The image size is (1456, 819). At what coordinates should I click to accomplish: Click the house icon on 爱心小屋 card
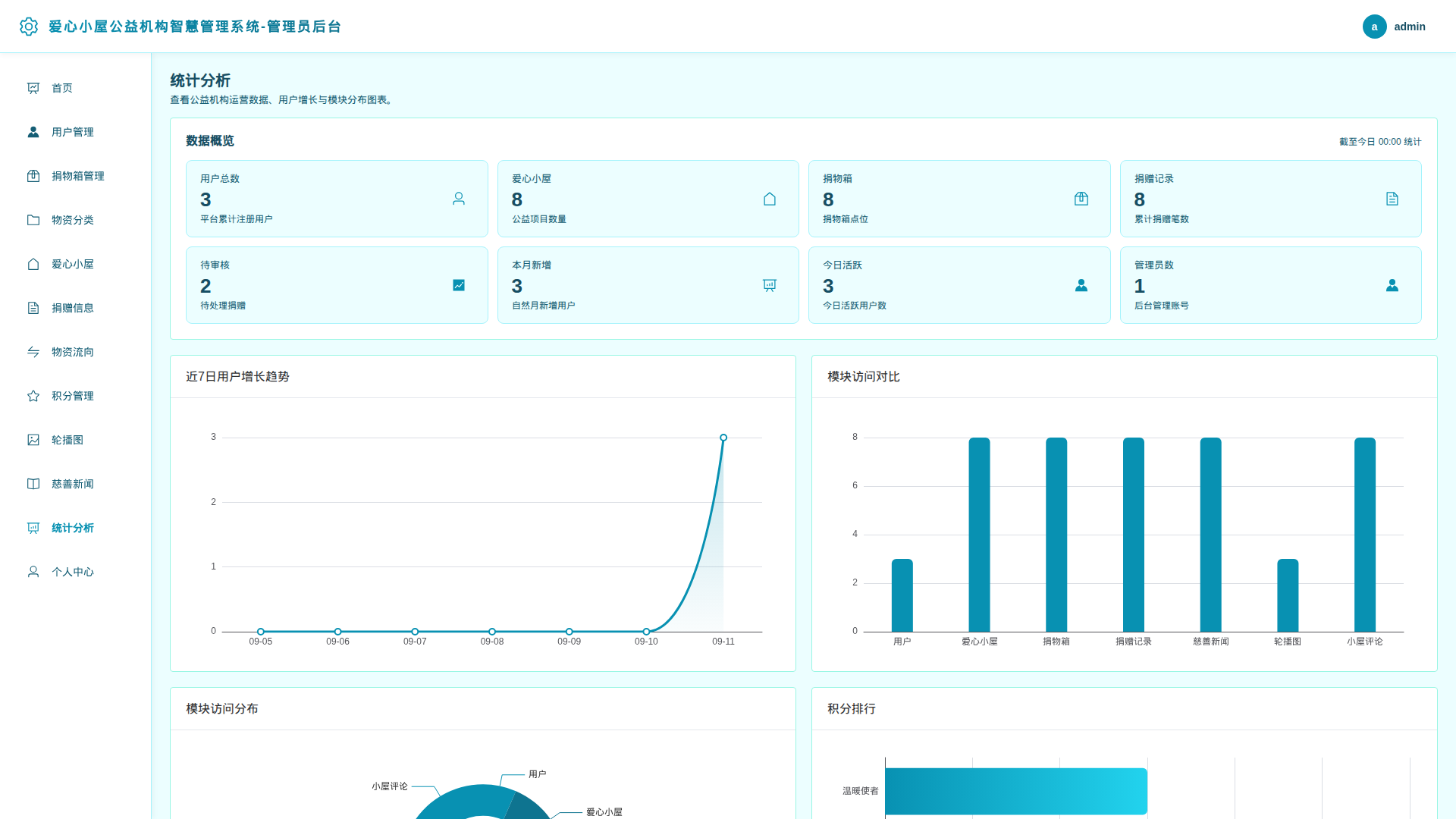click(770, 199)
